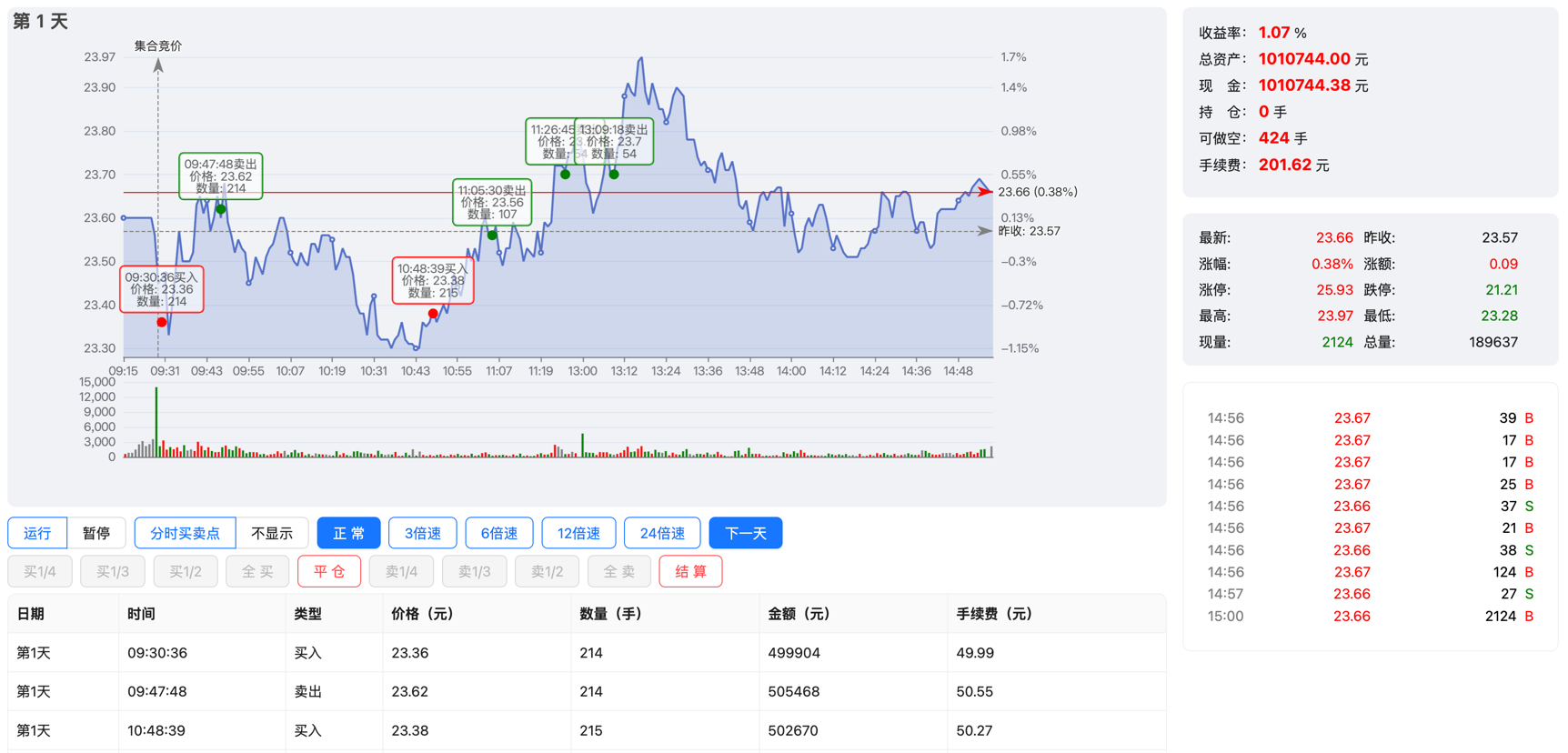1568x753 pixels.
Task: Advance to 下一天 (next day)
Action: point(746,533)
